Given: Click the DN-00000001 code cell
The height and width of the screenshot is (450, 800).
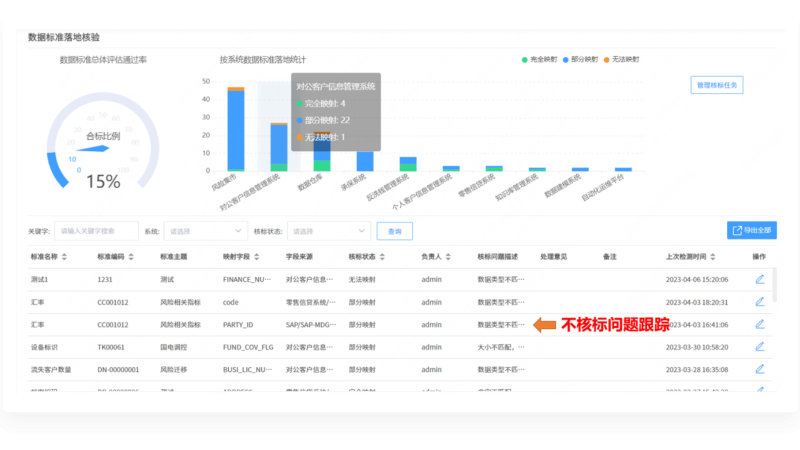Looking at the screenshot, I should [x=118, y=369].
